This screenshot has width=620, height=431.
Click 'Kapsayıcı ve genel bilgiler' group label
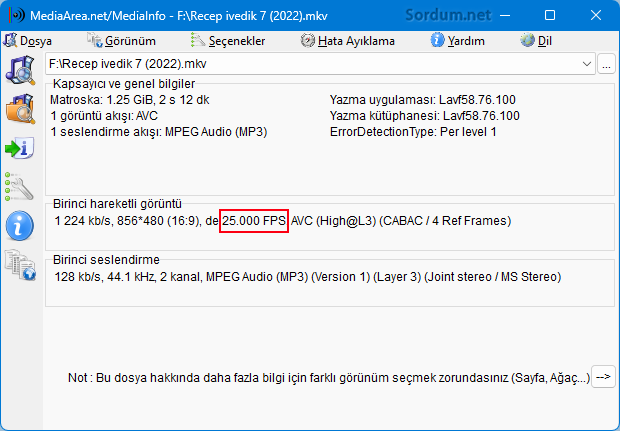(x=124, y=84)
